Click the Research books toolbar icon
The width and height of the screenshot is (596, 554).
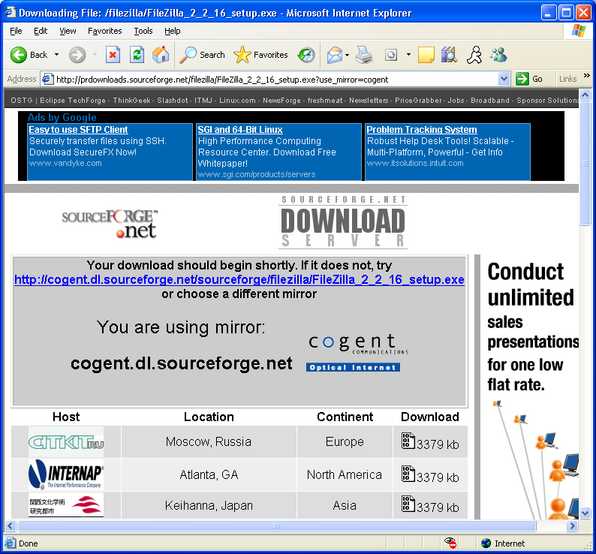449,55
